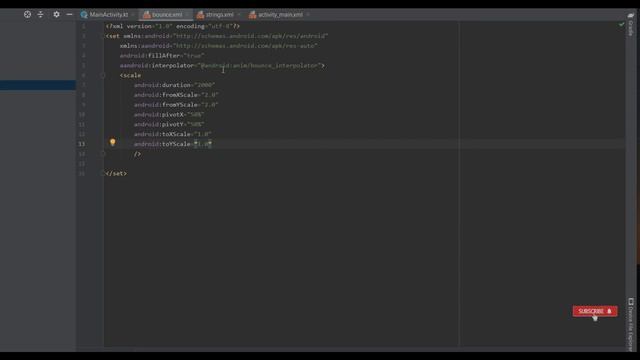
Task: Select the highlighted row in project panel
Action: click(38, 85)
